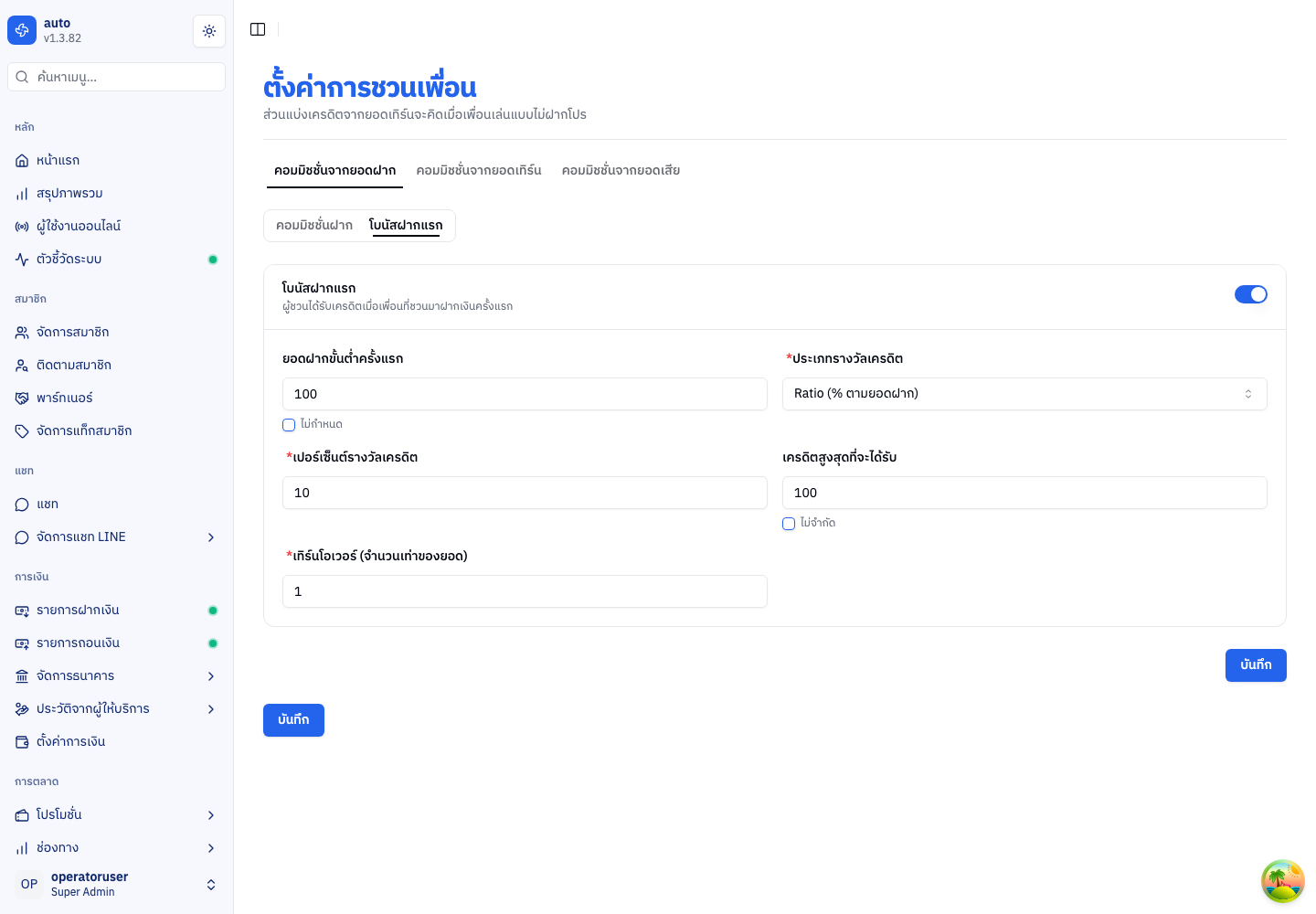Open จัดการสมาชิก users icon
This screenshot has height=914, width=1316.
[x=22, y=333]
